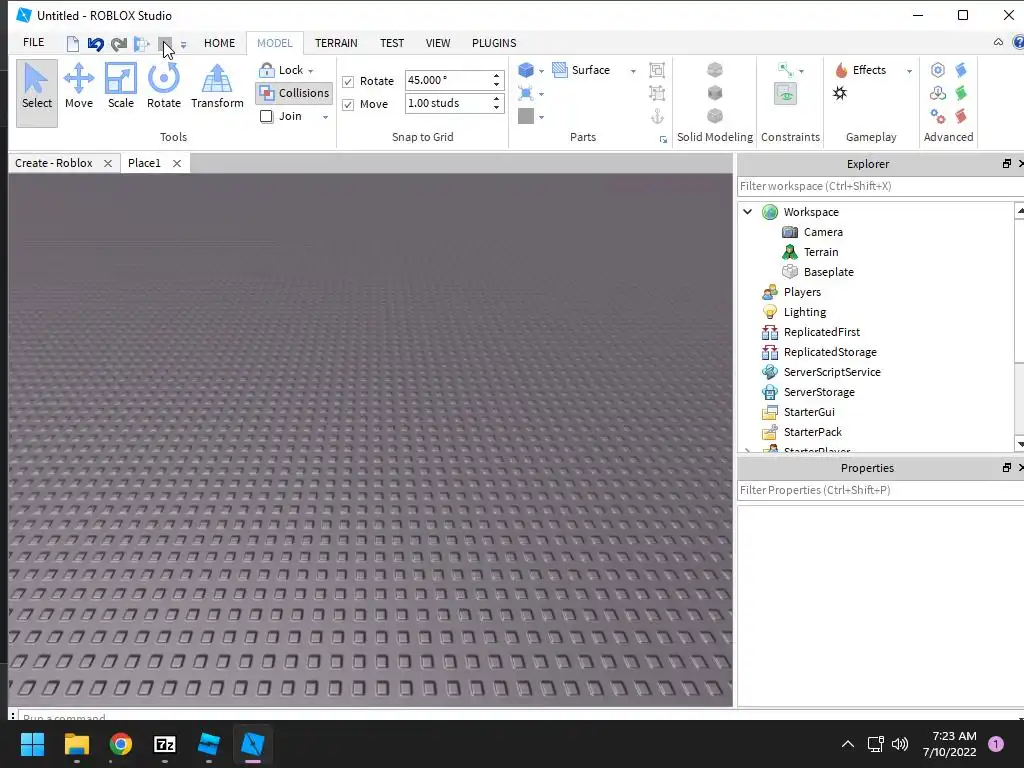Screen dimensions: 1024x768
Task: Close the Place1 document tab
Action: point(176,163)
